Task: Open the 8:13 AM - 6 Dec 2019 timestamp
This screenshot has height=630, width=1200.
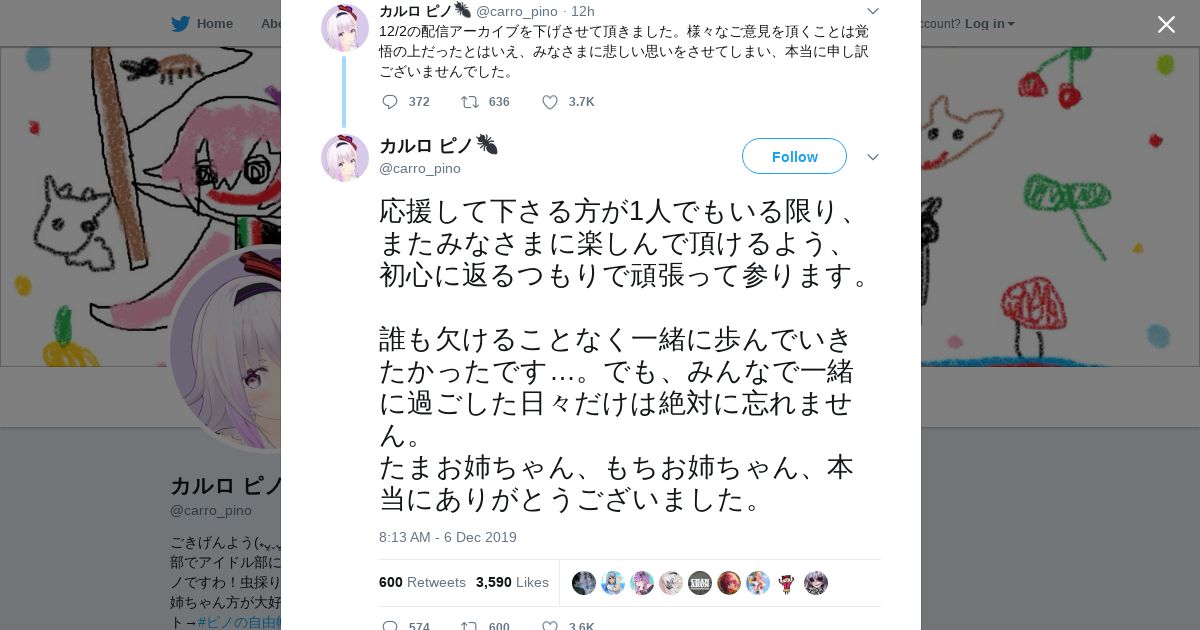Action: click(x=448, y=537)
